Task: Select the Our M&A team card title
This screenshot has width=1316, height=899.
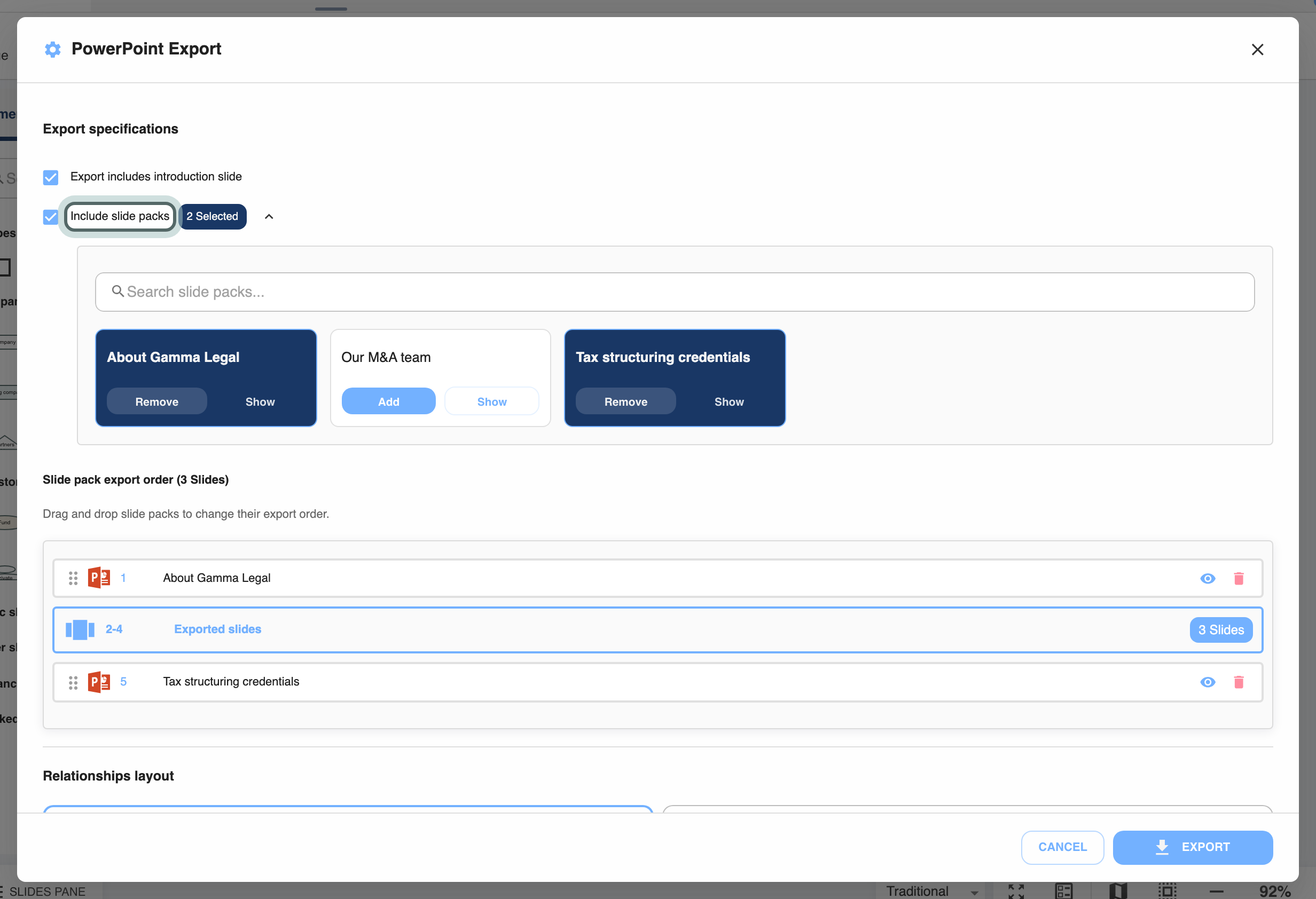Action: [x=386, y=357]
